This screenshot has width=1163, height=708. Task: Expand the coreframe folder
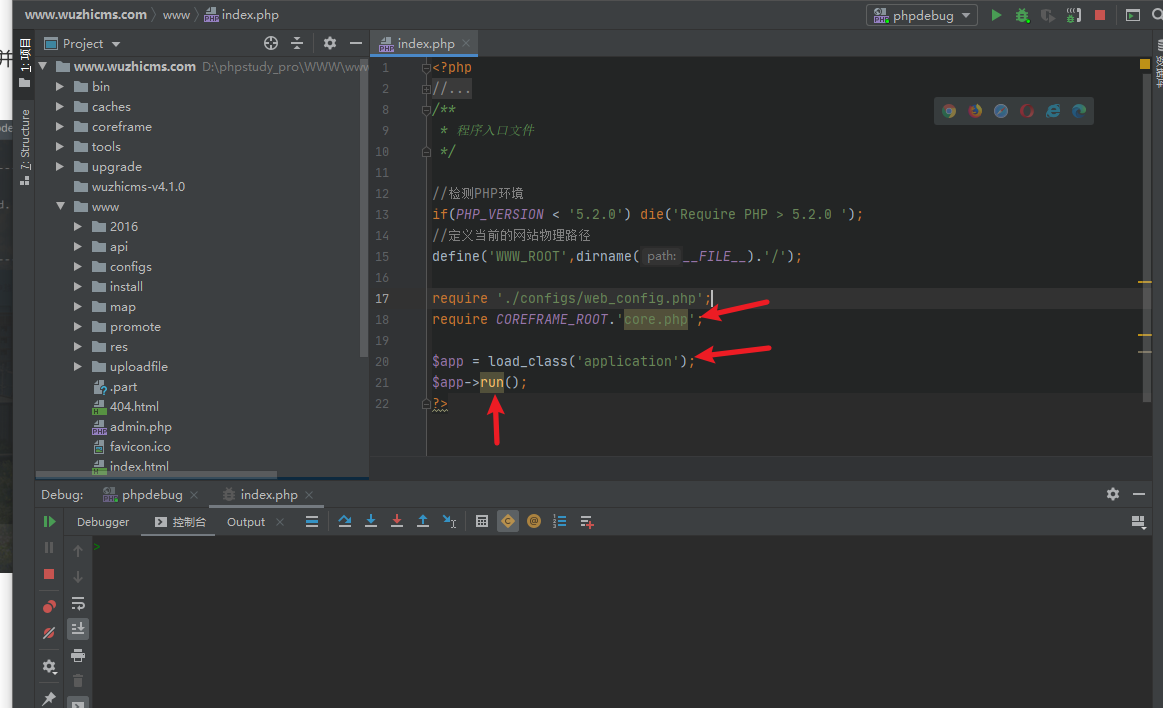60,127
